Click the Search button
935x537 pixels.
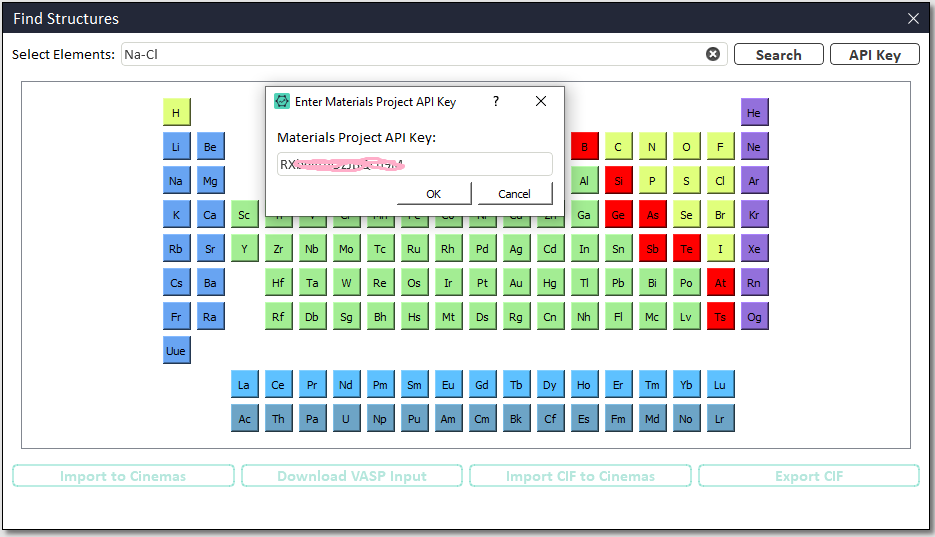pos(779,55)
